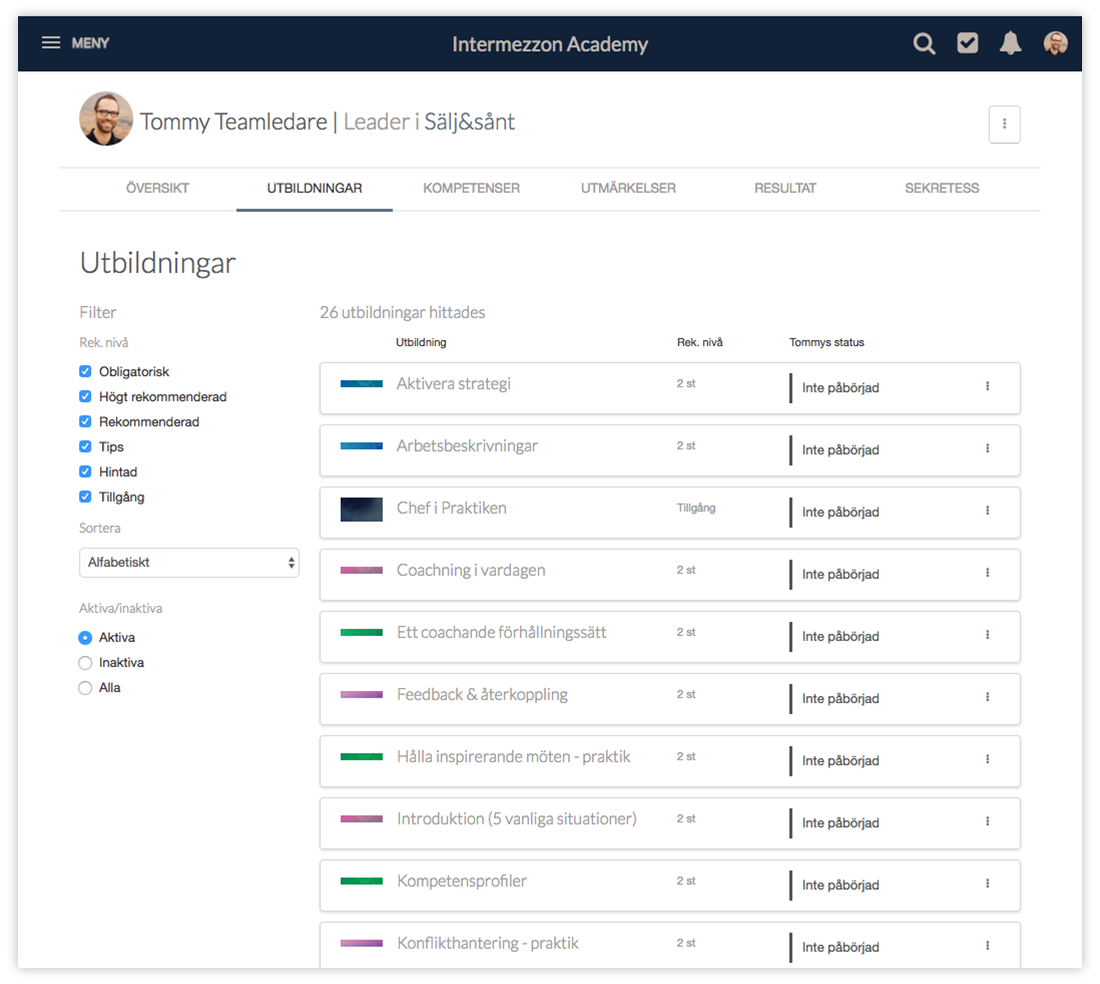Open three-dot menu for Feedback & återkoppling
The width and height of the screenshot is (1100, 984).
[987, 696]
